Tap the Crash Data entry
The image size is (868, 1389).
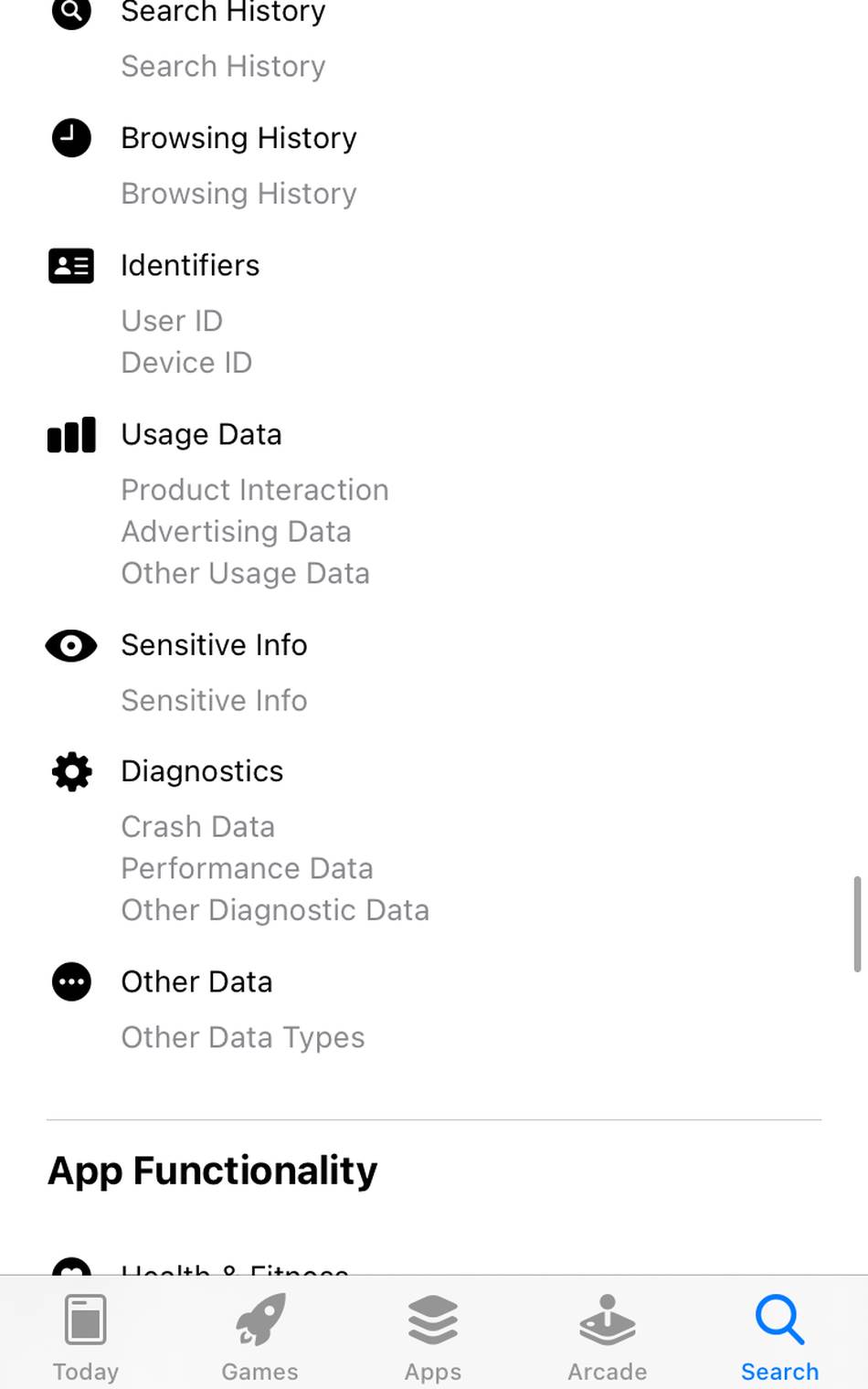pyautogui.click(x=197, y=827)
